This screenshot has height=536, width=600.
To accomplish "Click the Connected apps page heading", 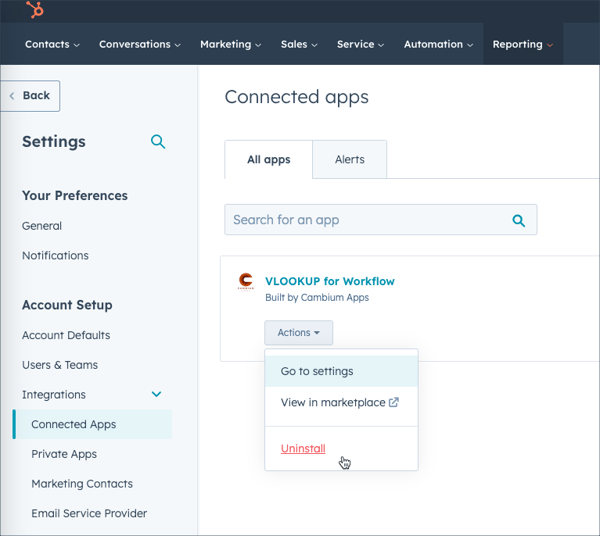I will click(296, 97).
